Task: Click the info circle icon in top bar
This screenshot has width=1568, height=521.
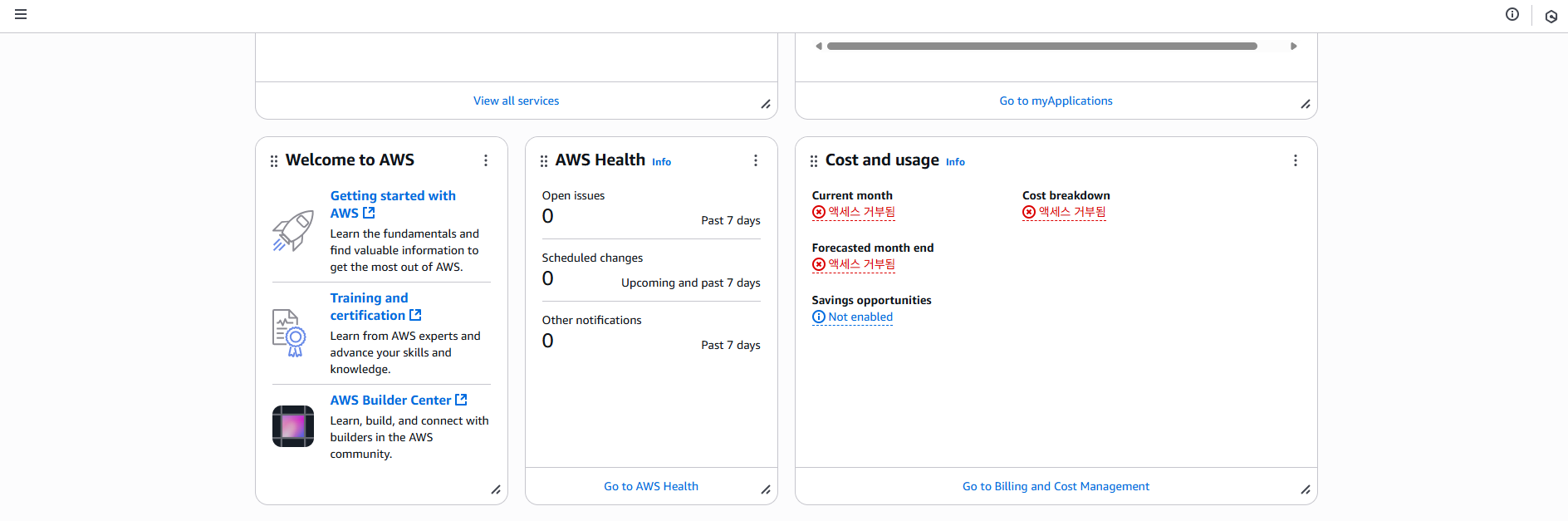Action: (x=1512, y=14)
